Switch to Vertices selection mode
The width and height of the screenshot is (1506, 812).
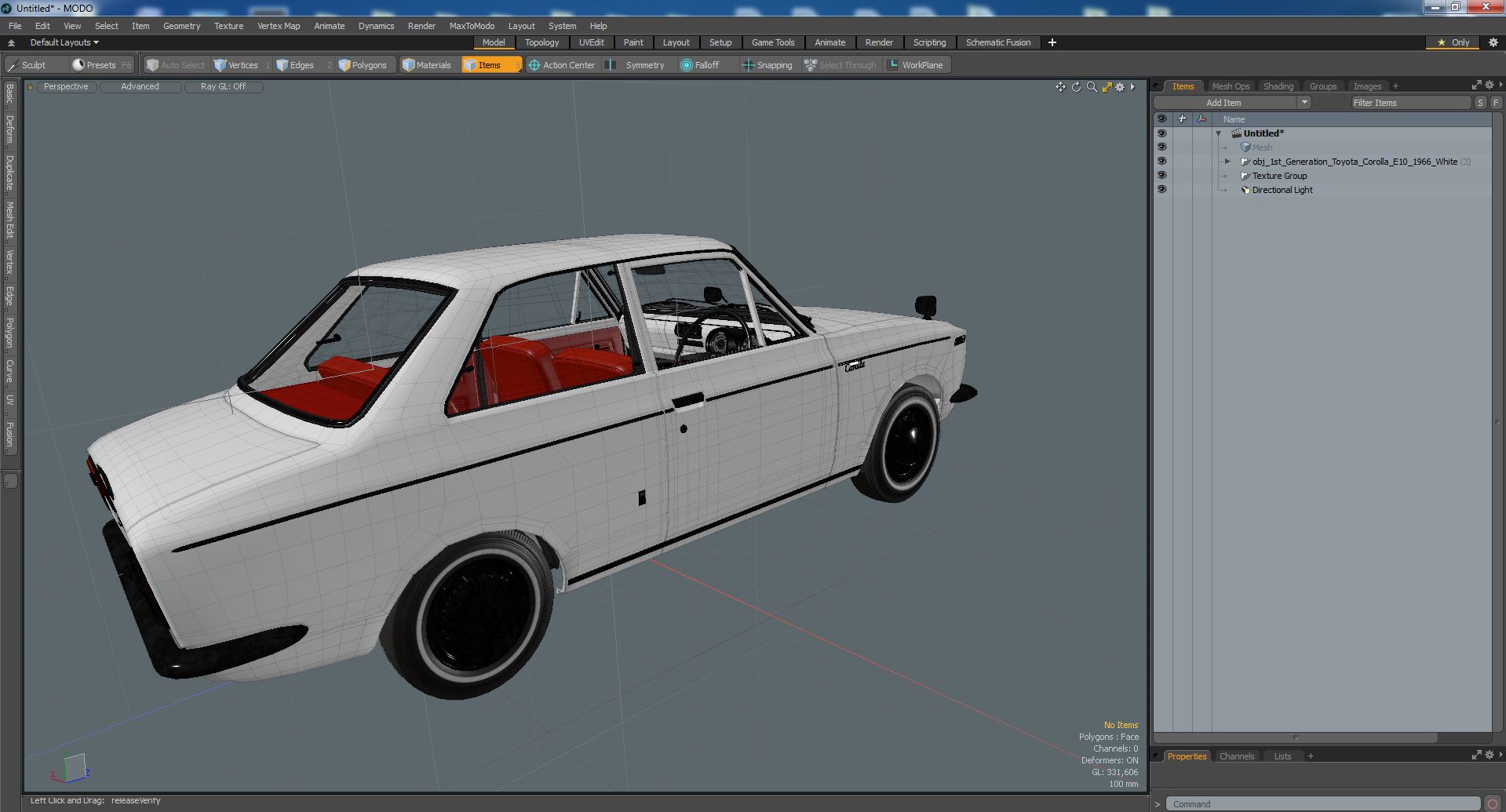pyautogui.click(x=241, y=65)
